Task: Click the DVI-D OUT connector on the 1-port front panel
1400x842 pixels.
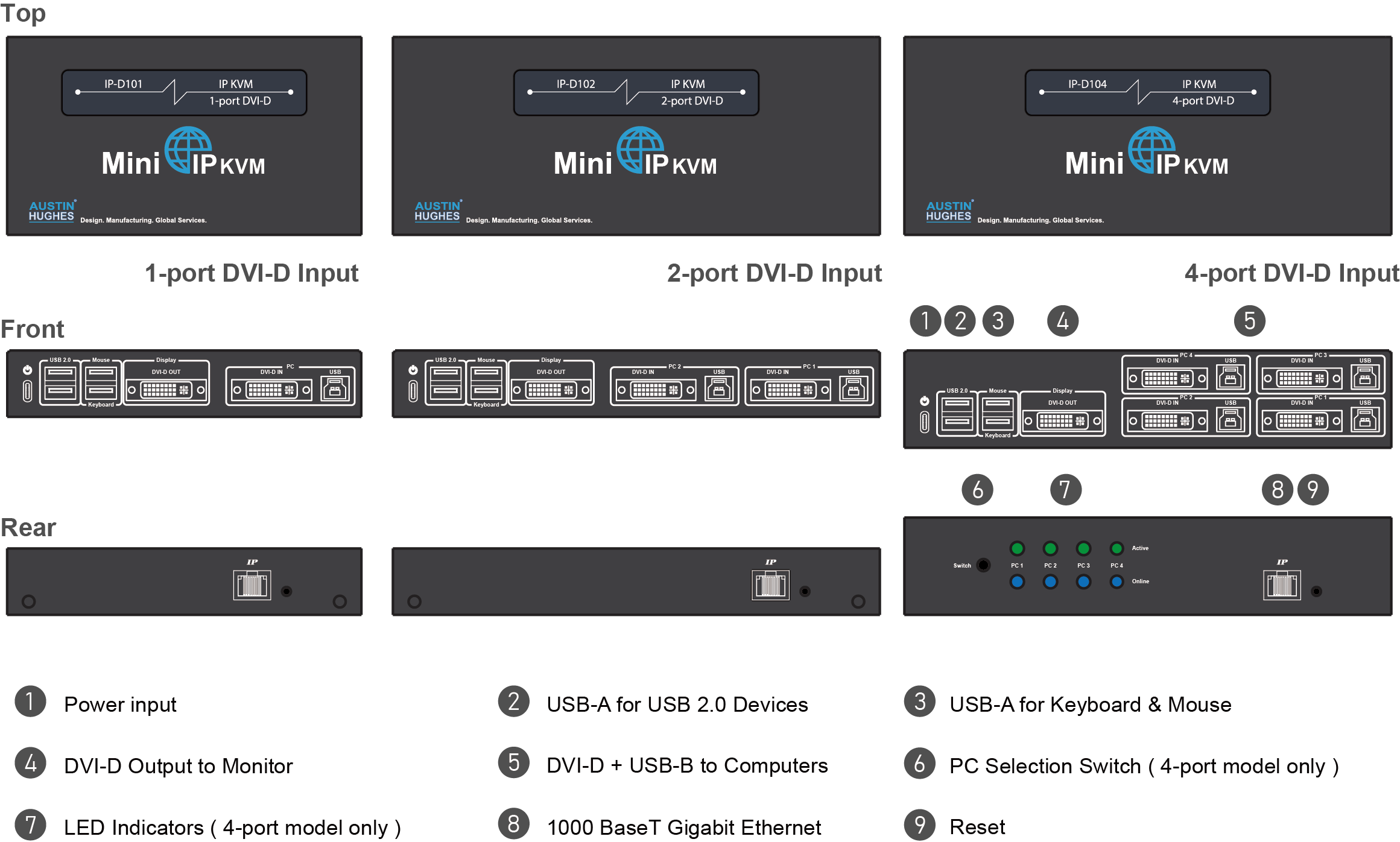Action: 166,390
